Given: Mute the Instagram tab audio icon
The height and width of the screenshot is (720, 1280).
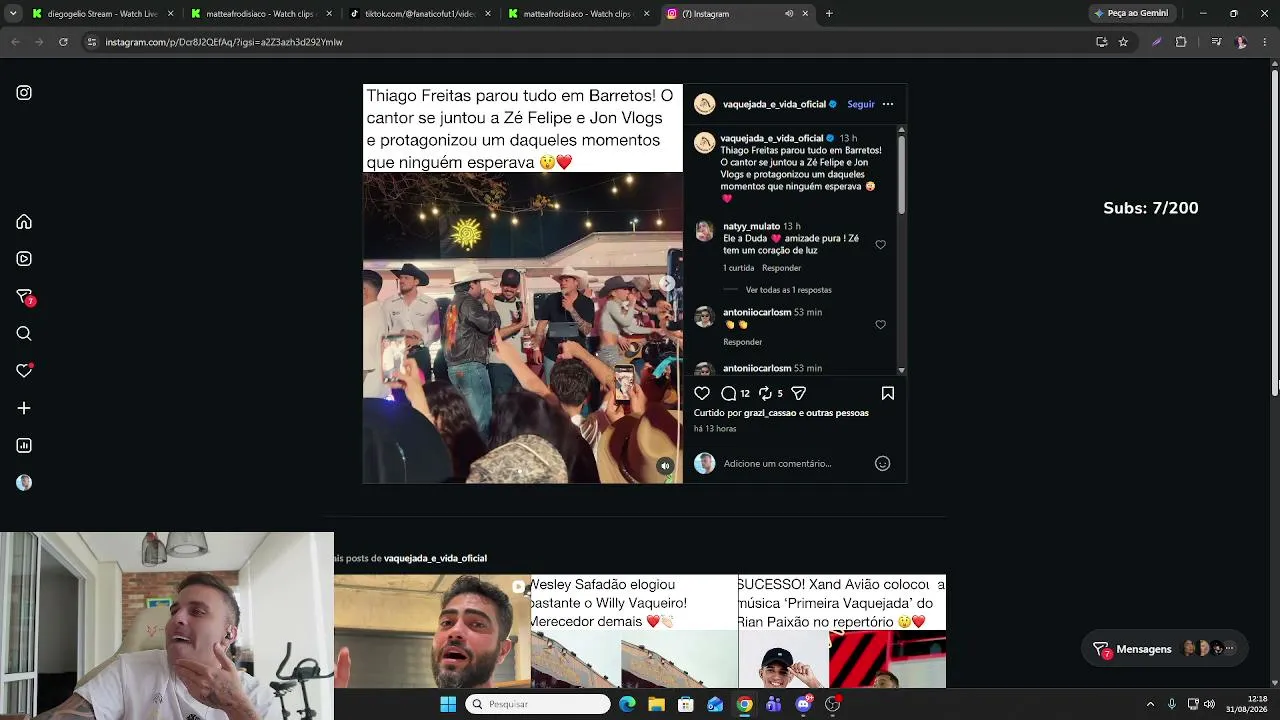Looking at the screenshot, I should pos(789,14).
